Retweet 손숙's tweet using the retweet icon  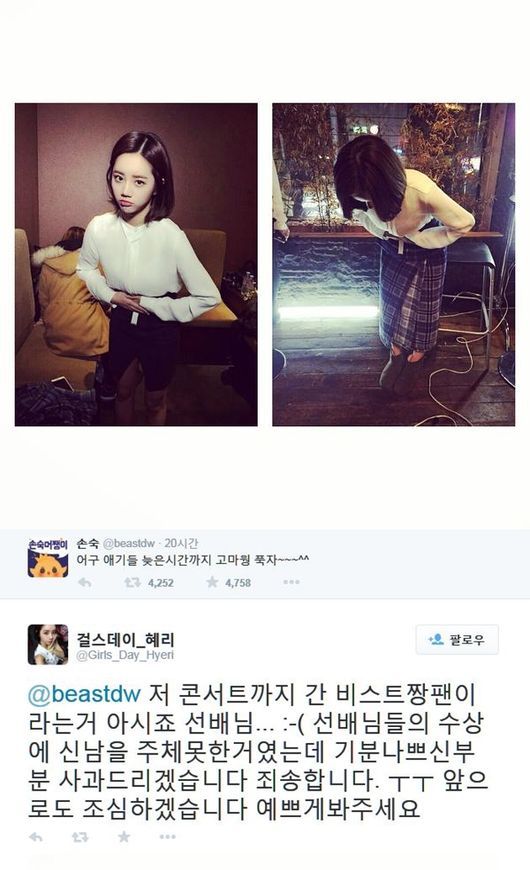click(132, 583)
